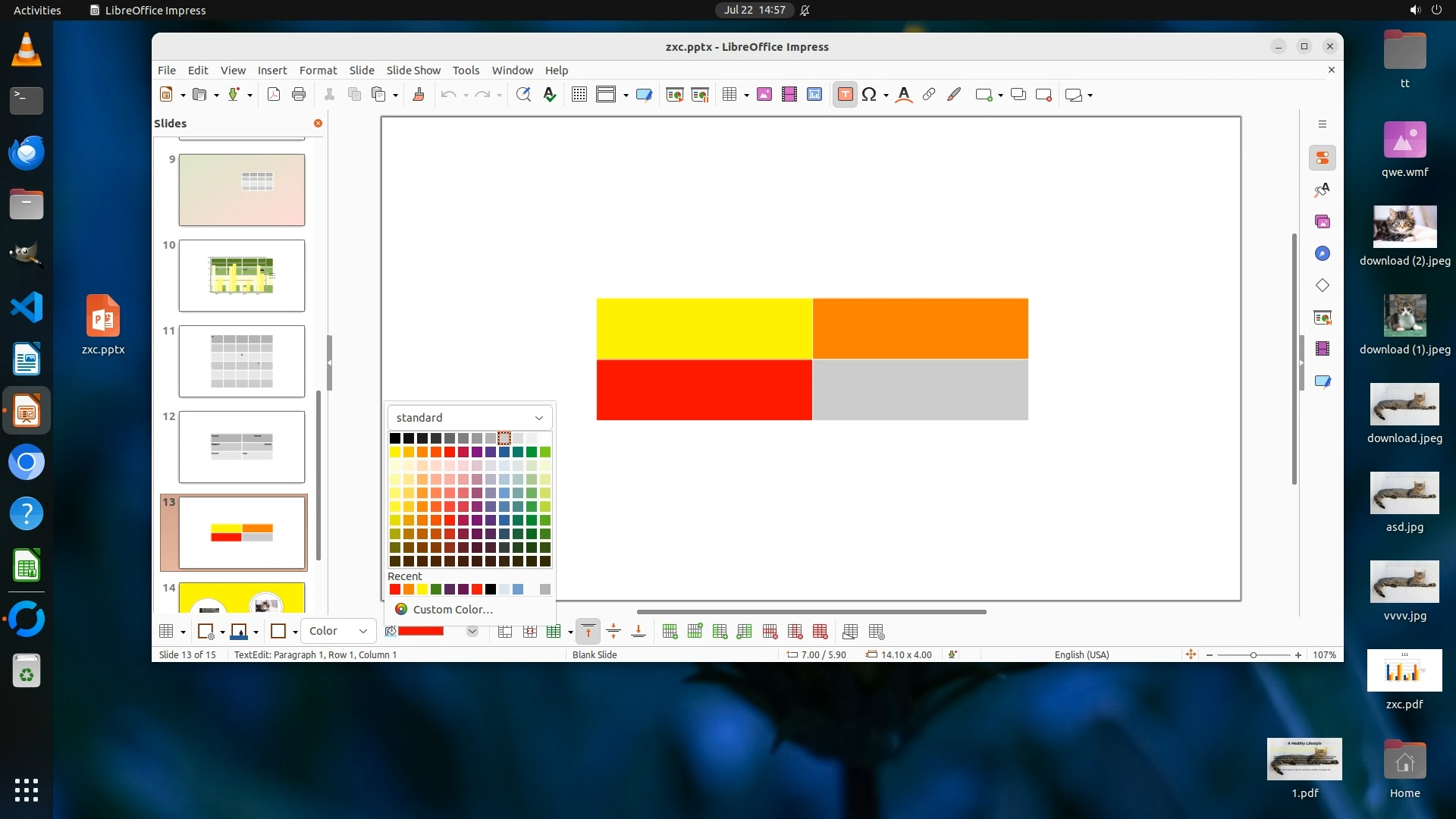Open Table Properties icon in table toolbar
This screenshot has width=1456, height=819.
[x=876, y=632]
